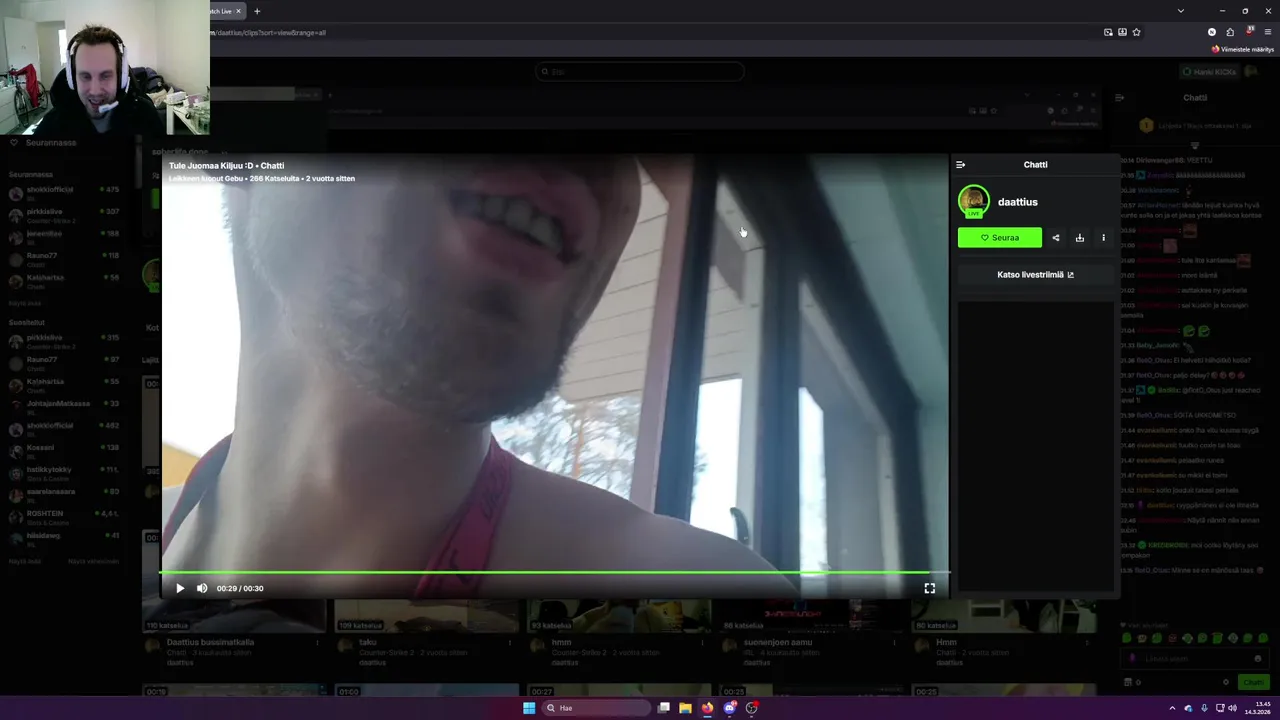The height and width of the screenshot is (720, 1280).
Task: Open the daattius channel name link
Action: [1017, 202]
